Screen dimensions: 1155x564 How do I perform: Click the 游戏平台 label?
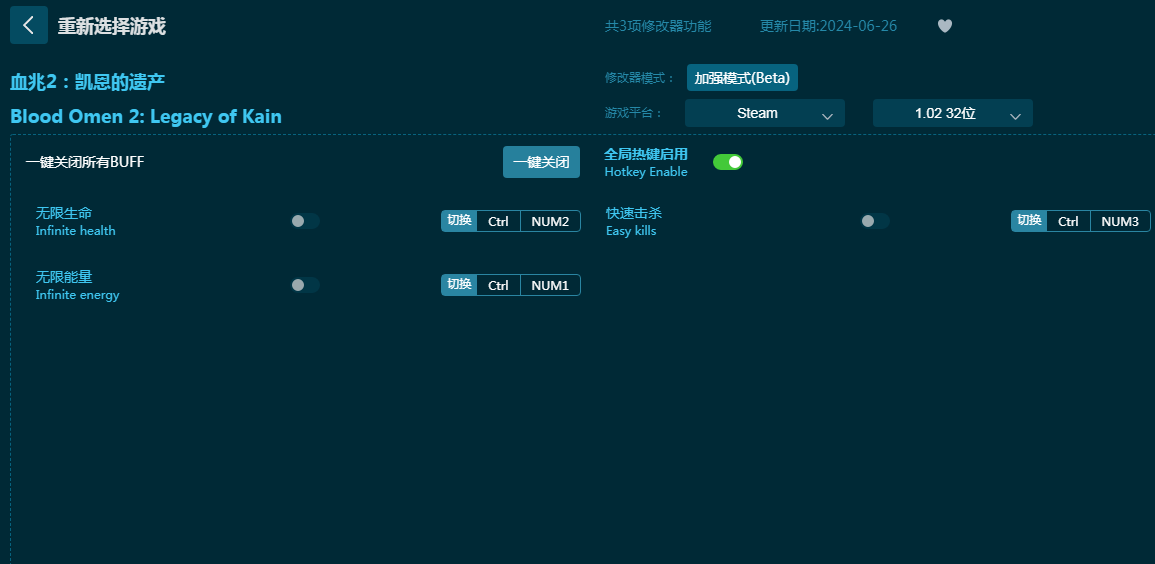pos(633,113)
